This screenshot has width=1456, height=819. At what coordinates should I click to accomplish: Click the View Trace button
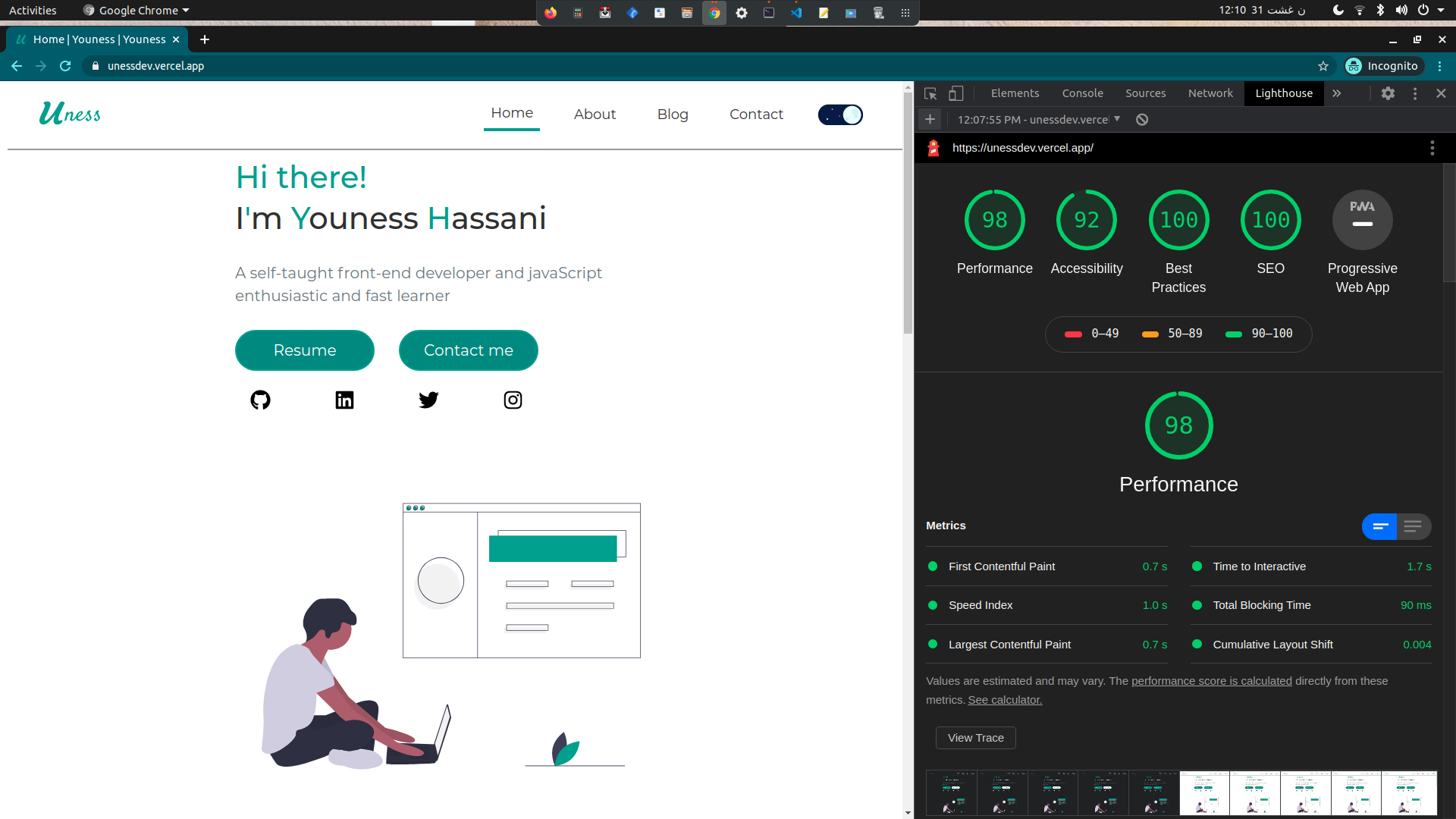(975, 738)
